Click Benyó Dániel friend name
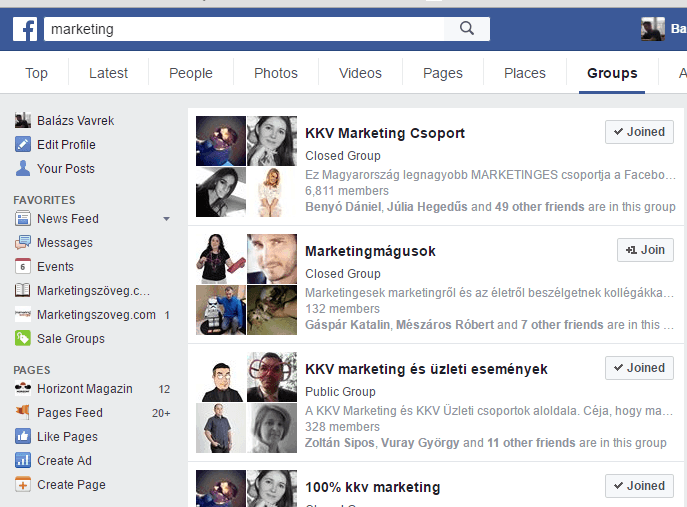The image size is (687, 507). [343, 207]
